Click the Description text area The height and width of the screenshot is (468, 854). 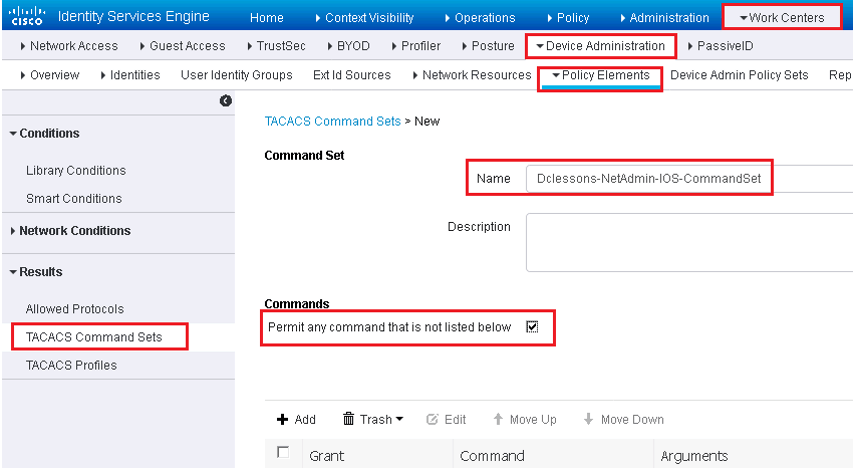[x=690, y=242]
